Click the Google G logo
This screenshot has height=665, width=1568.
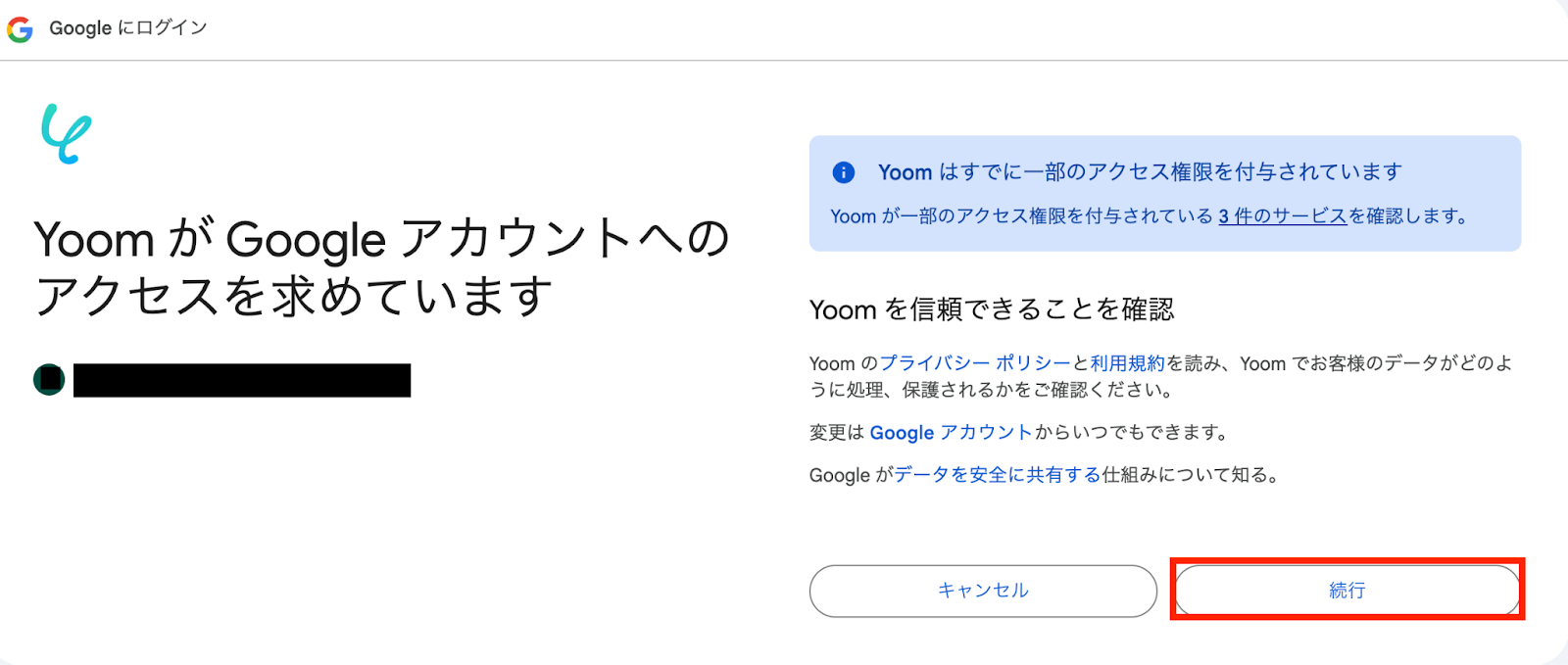point(20,29)
